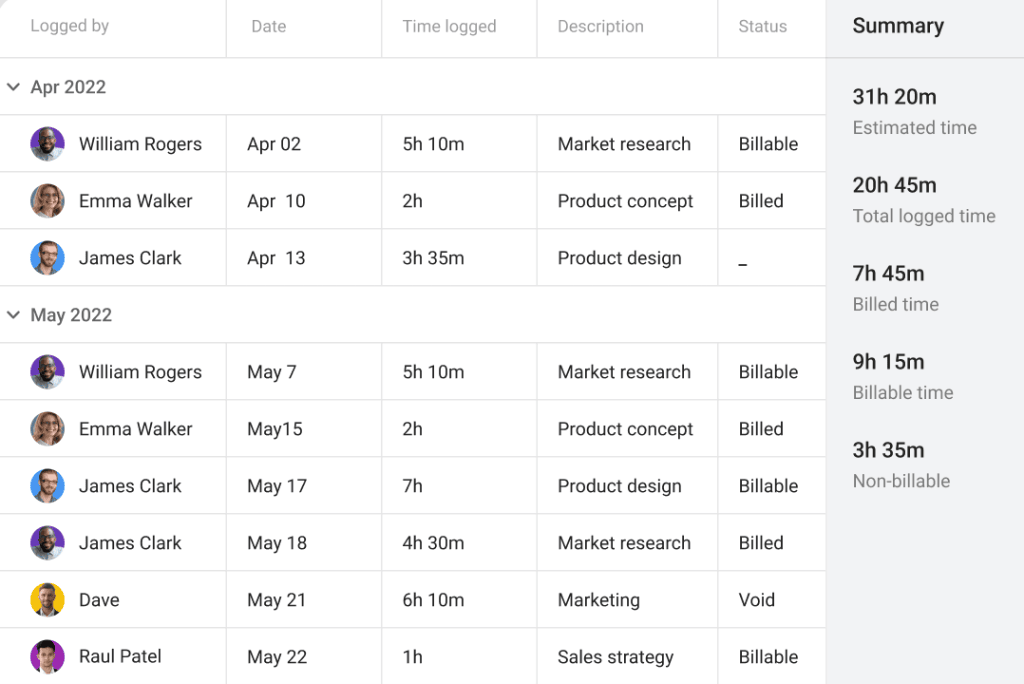Select the Time logged column header
The image size is (1024, 684).
[448, 26]
